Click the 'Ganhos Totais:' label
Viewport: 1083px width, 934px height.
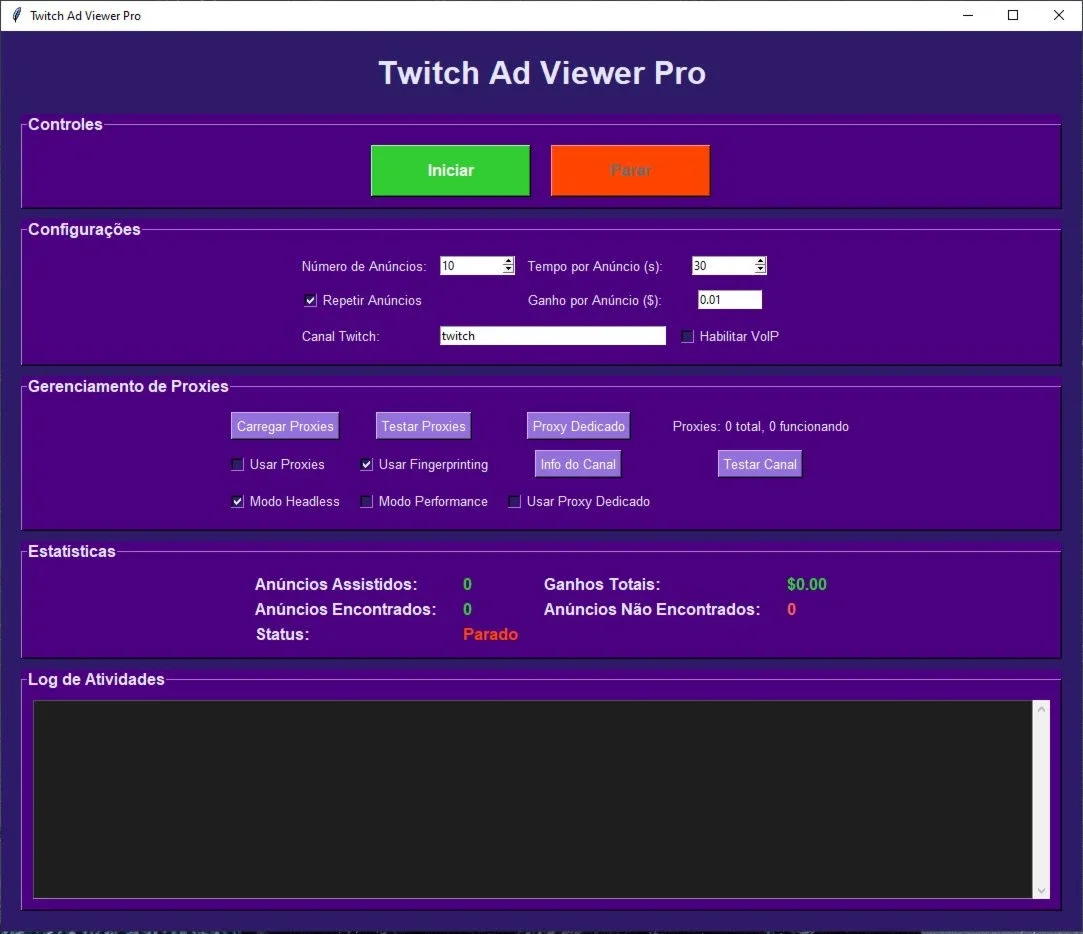pos(602,584)
